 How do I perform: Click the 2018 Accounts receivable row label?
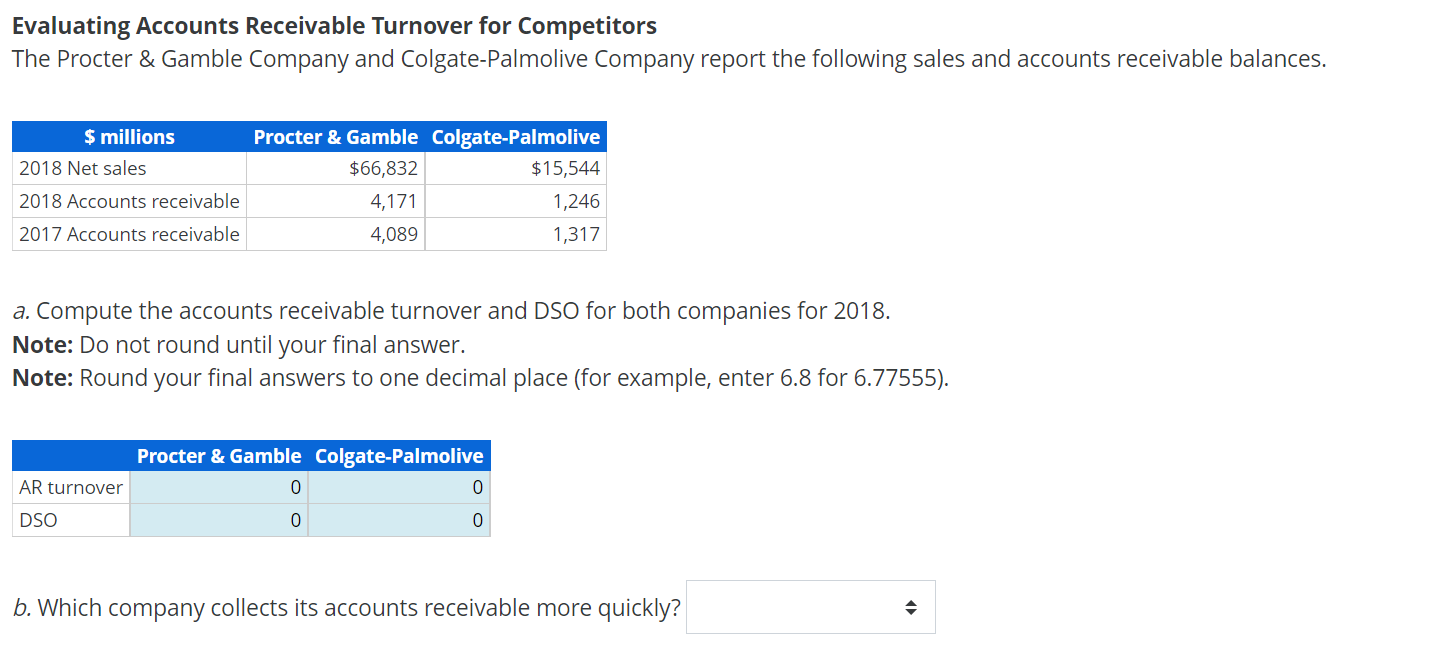pos(128,201)
